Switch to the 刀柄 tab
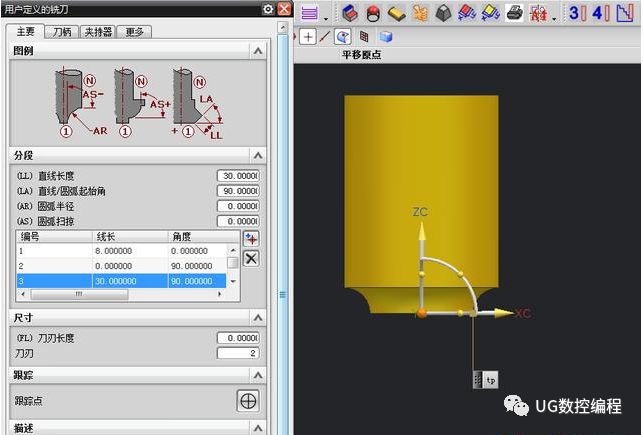This screenshot has width=643, height=435. pyautogui.click(x=62, y=32)
